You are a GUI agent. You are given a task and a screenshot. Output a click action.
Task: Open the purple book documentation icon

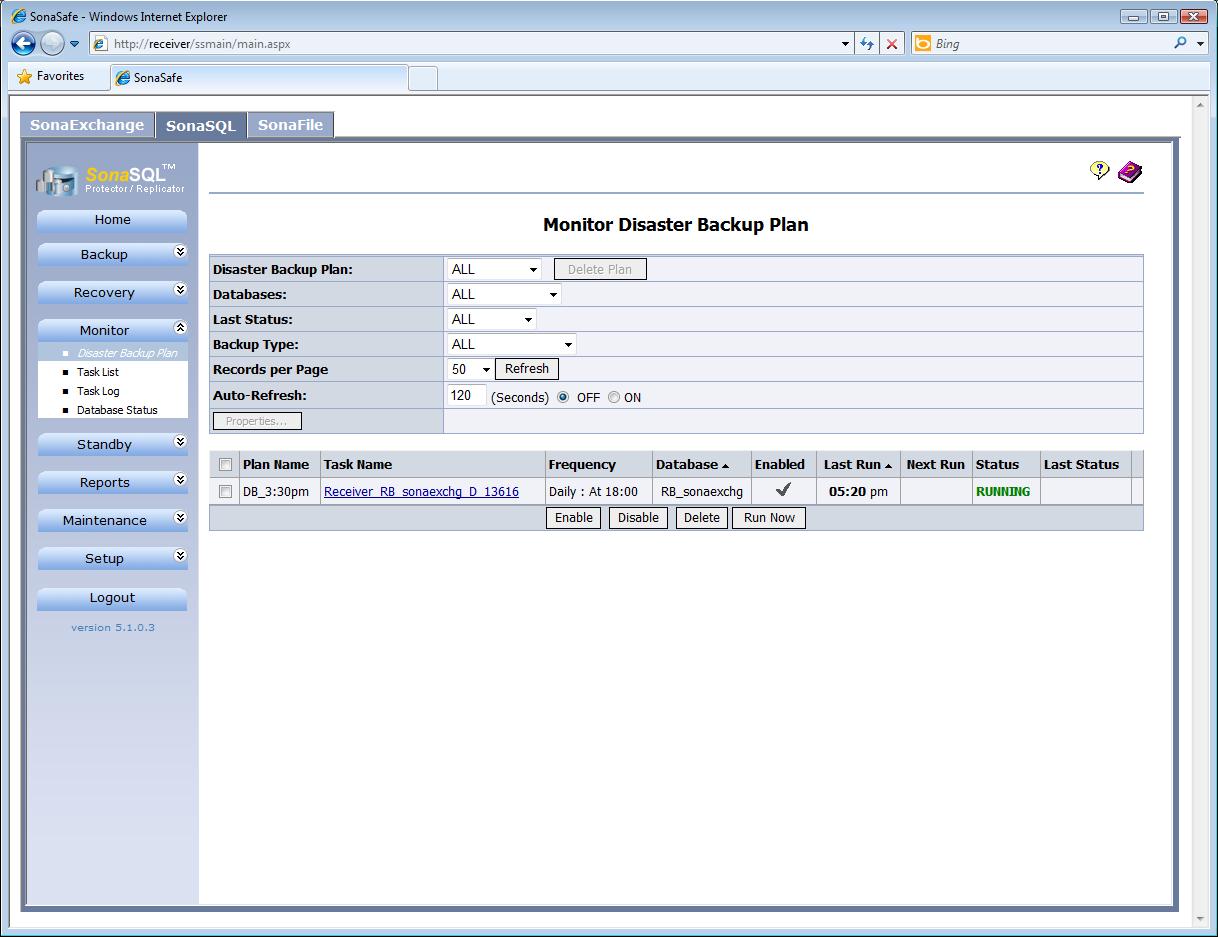pyautogui.click(x=1130, y=172)
